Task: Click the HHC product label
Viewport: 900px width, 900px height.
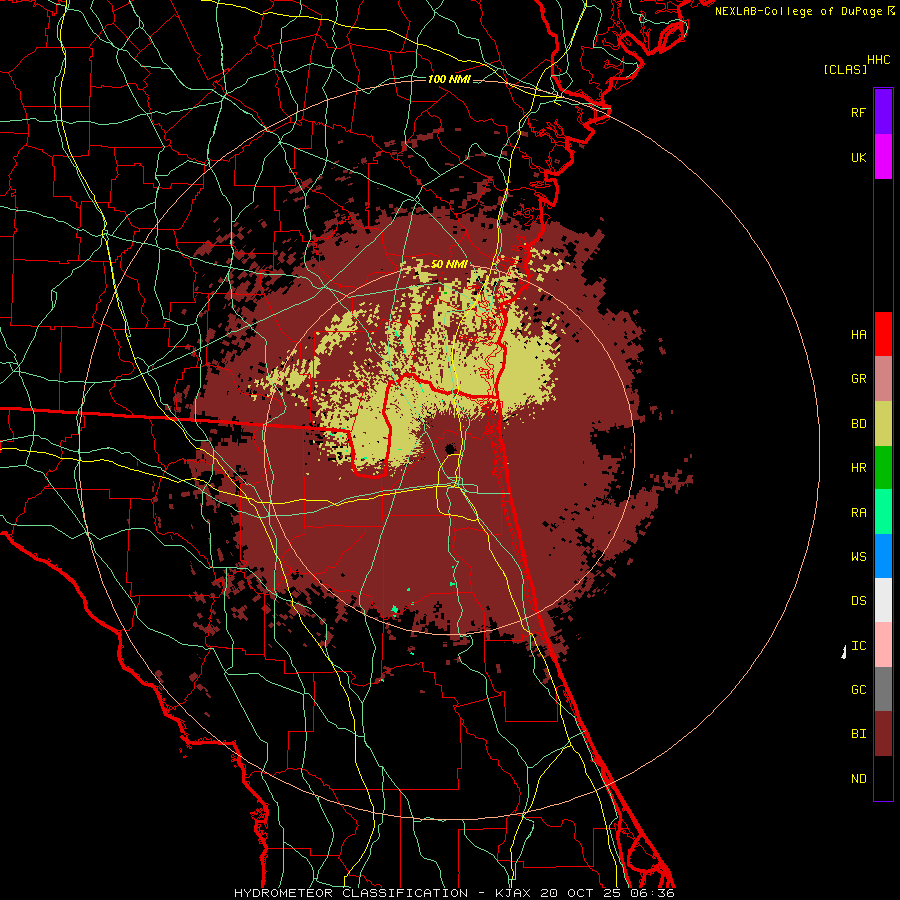Action: pyautogui.click(x=879, y=60)
